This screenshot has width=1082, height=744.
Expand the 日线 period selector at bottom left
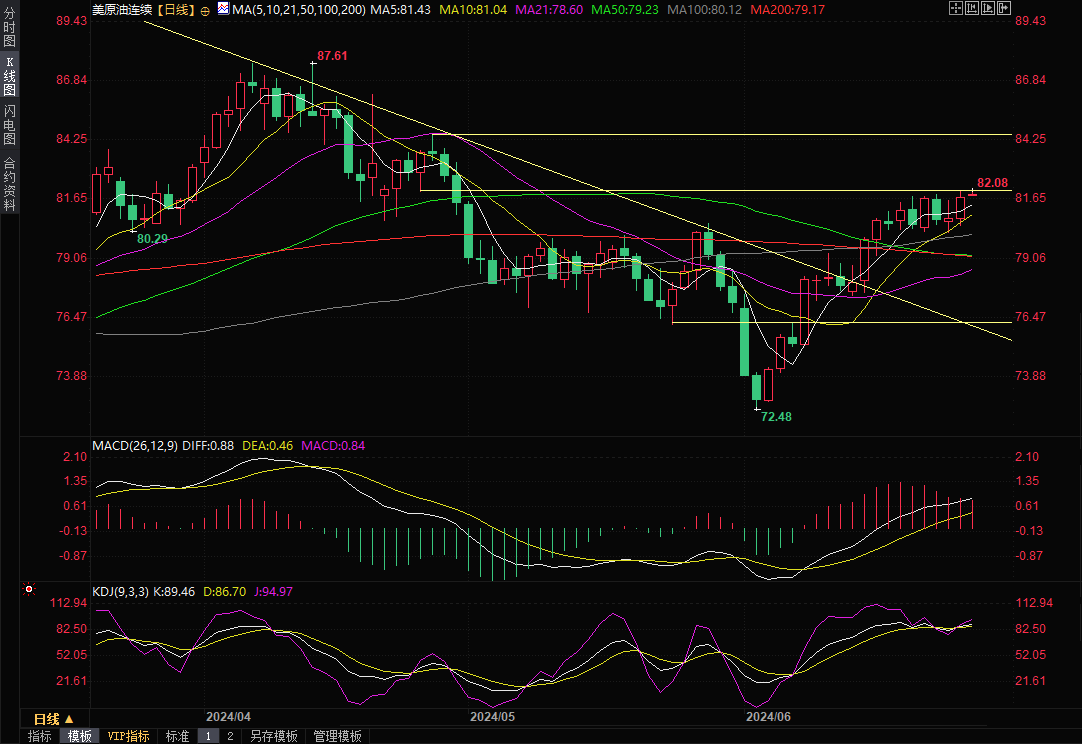pyautogui.click(x=54, y=718)
